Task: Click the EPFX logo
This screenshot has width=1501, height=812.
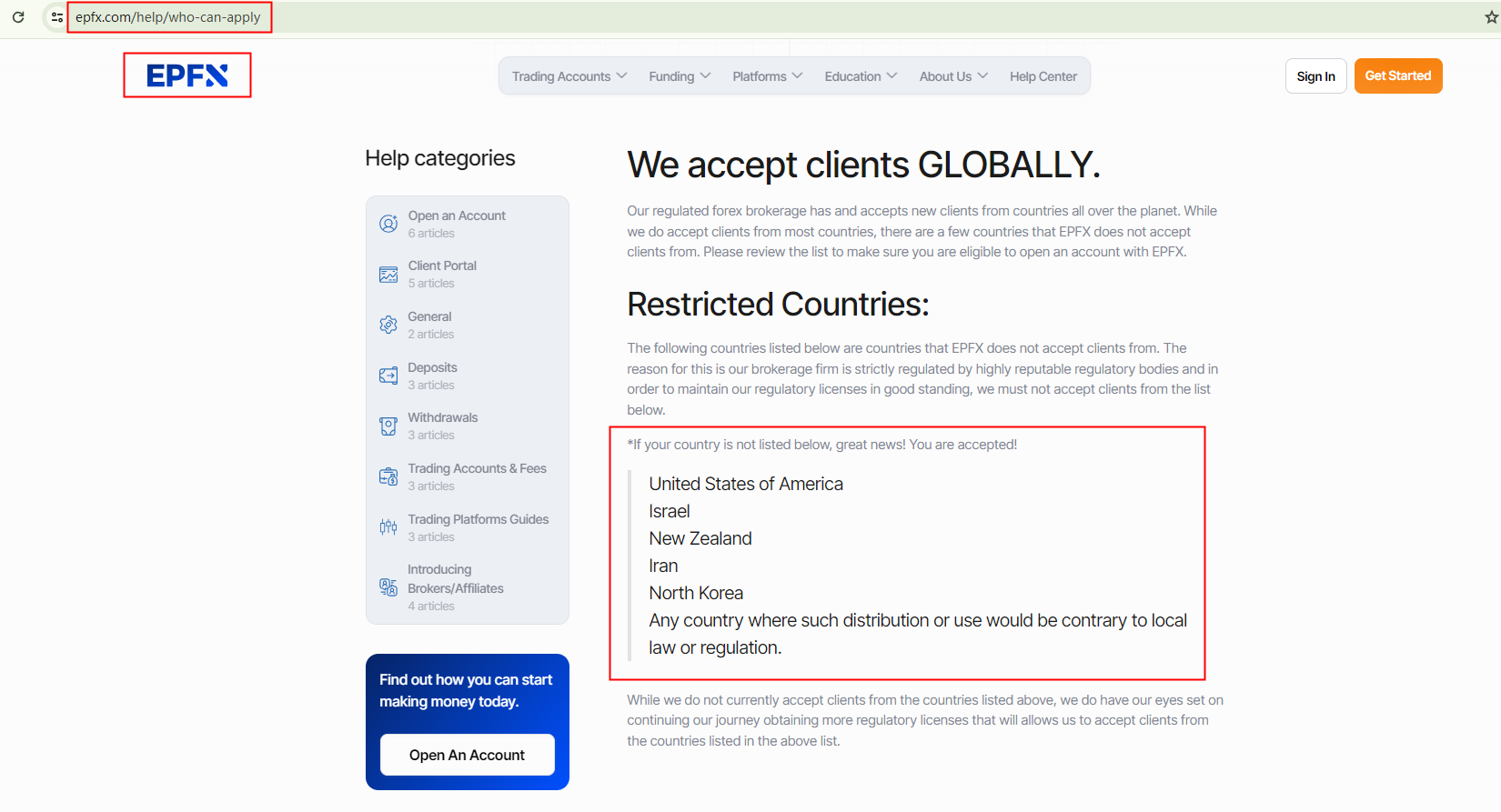Action: click(x=187, y=75)
